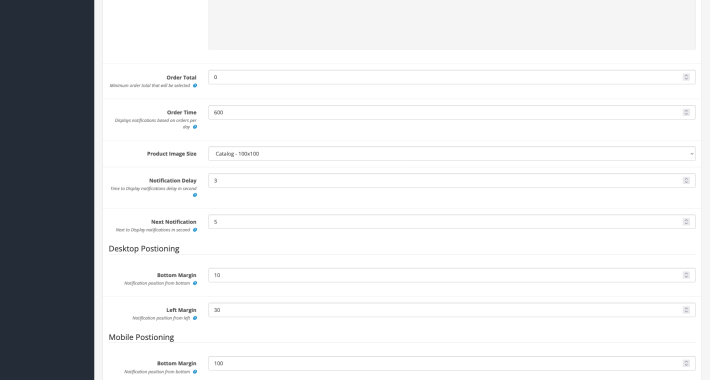This screenshot has width=710, height=380.
Task: Use the Desktop Bottom Margin spinner
Action: pyautogui.click(x=686, y=275)
